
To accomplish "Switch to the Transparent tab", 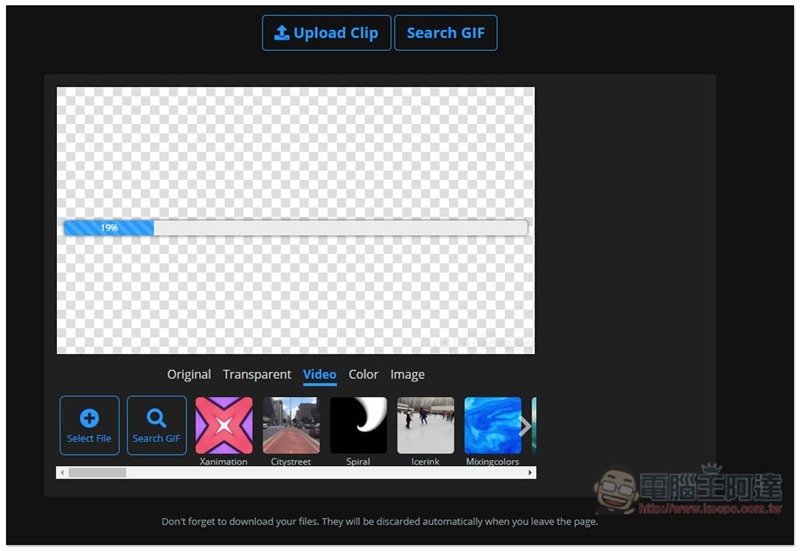I will pos(257,374).
